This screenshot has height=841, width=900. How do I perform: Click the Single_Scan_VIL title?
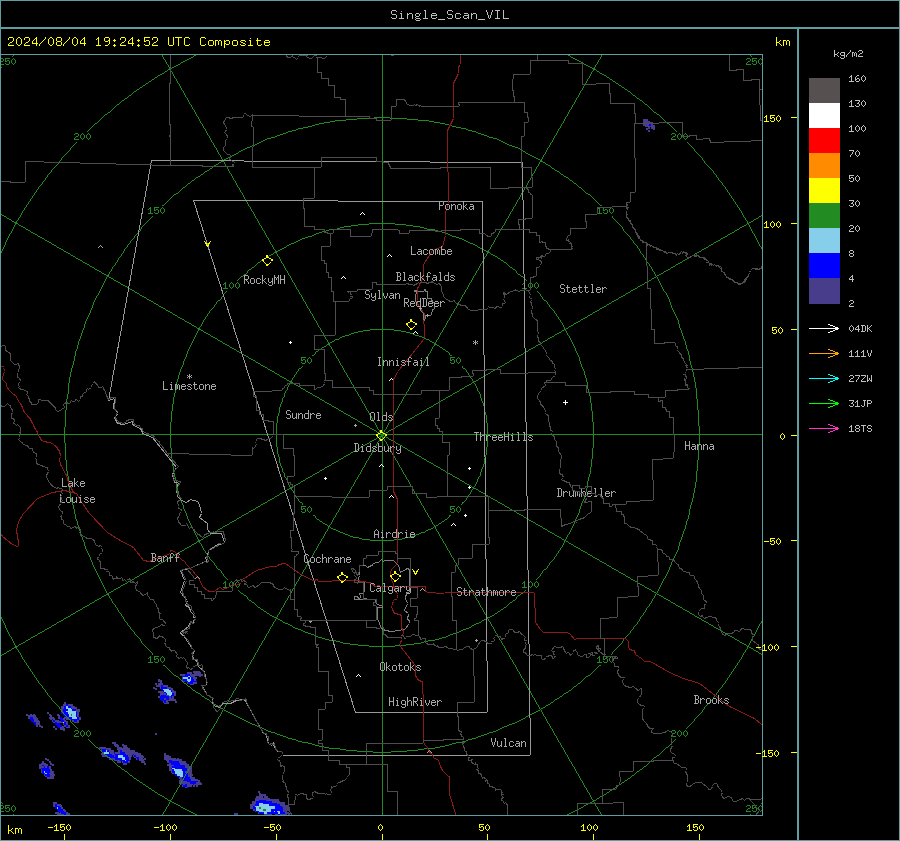449,15
